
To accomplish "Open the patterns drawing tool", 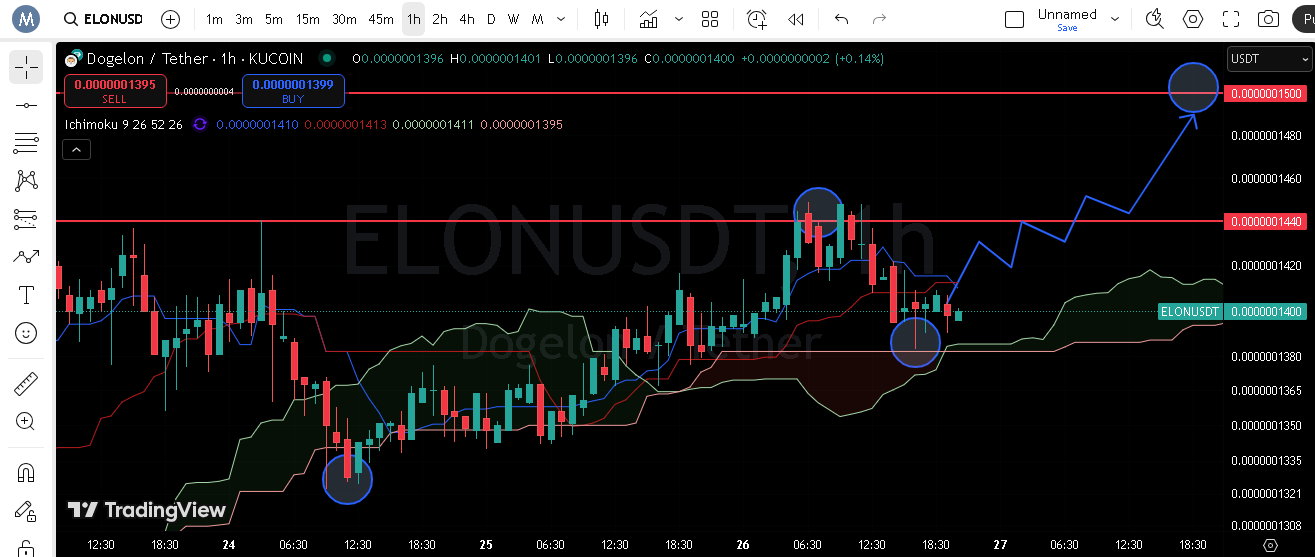I will (26, 181).
